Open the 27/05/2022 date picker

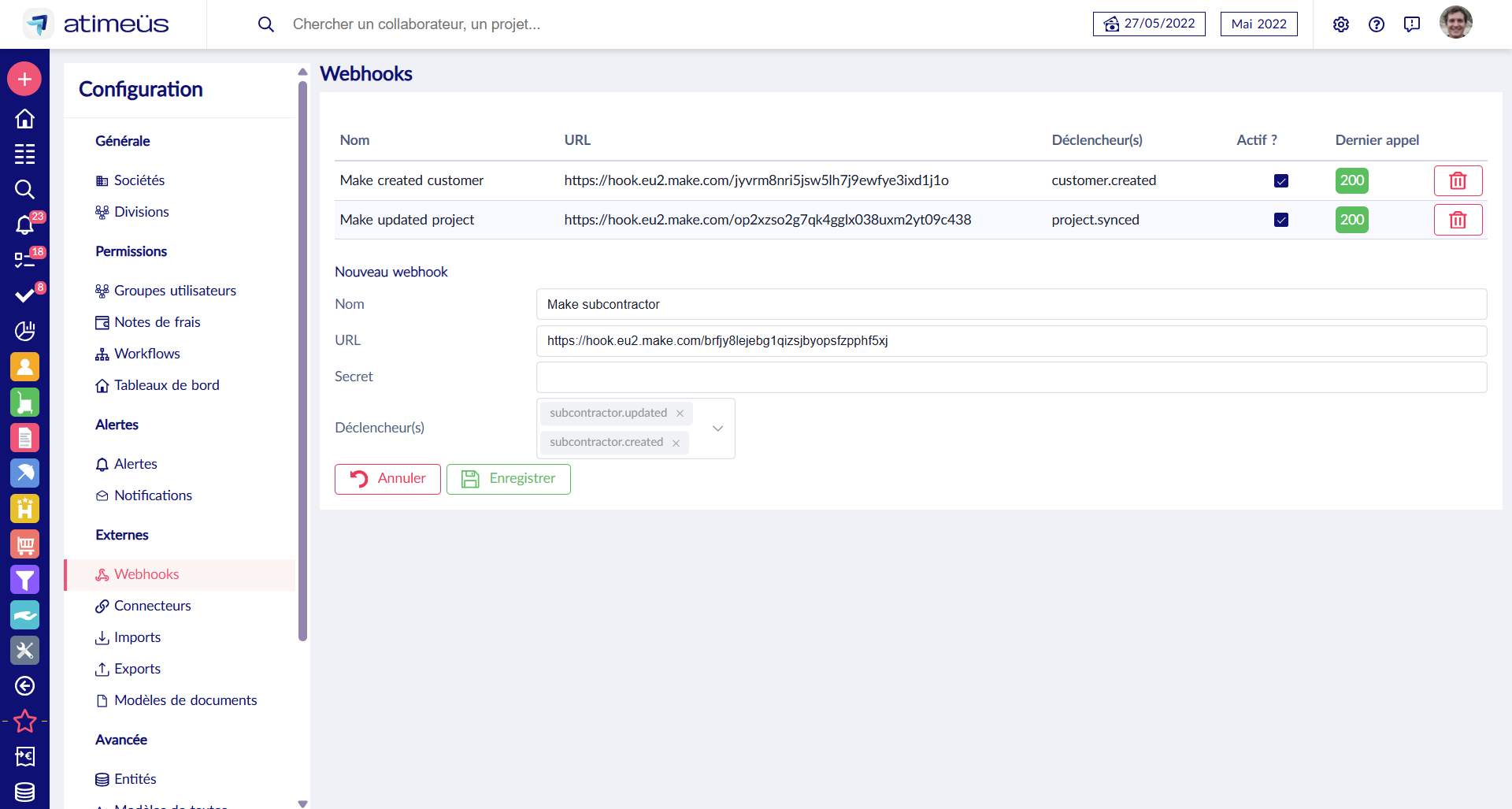click(x=1149, y=24)
